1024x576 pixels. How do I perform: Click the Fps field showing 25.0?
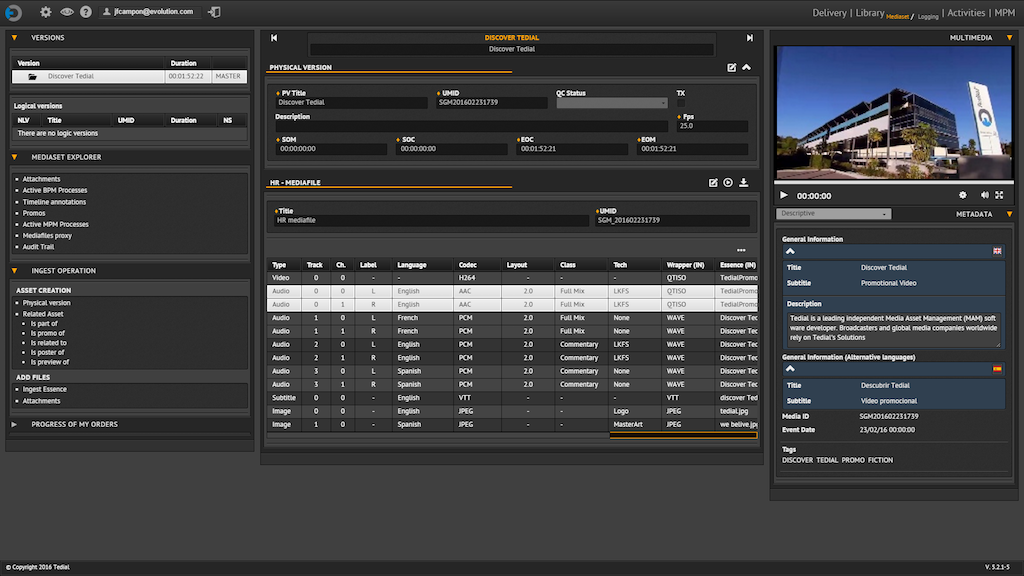712,126
